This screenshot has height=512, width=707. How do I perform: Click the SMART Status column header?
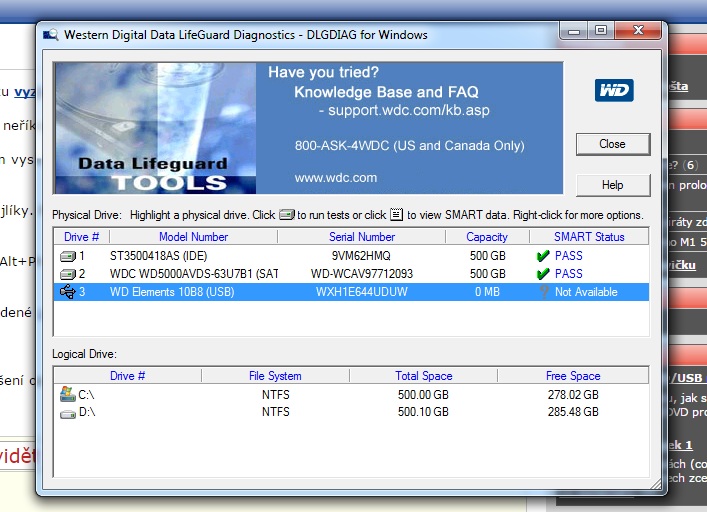pyautogui.click(x=589, y=237)
